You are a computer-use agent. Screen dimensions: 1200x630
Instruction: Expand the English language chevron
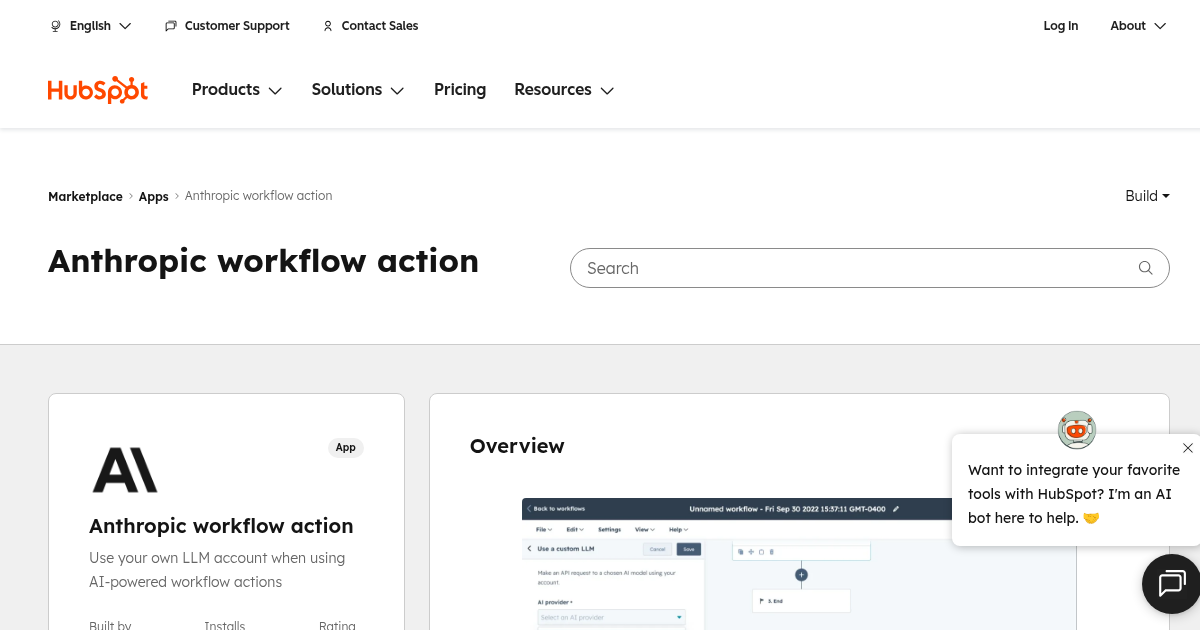click(125, 26)
